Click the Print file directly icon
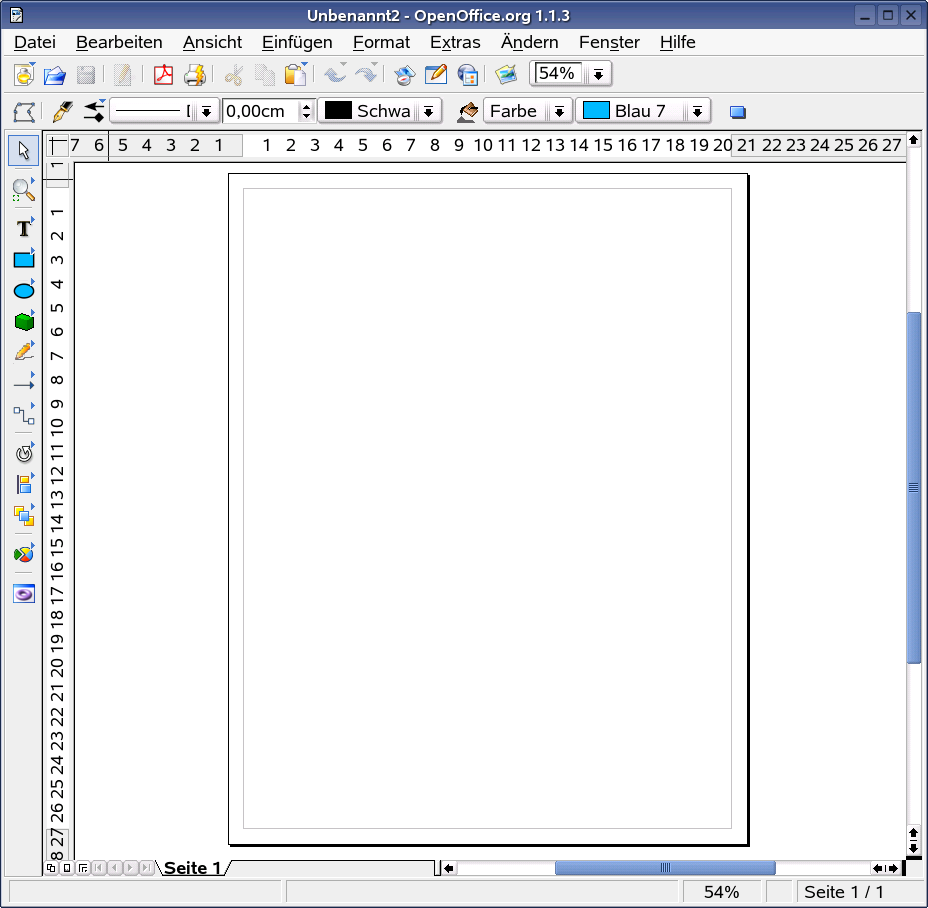Screen dimensions: 928x908 click(196, 74)
